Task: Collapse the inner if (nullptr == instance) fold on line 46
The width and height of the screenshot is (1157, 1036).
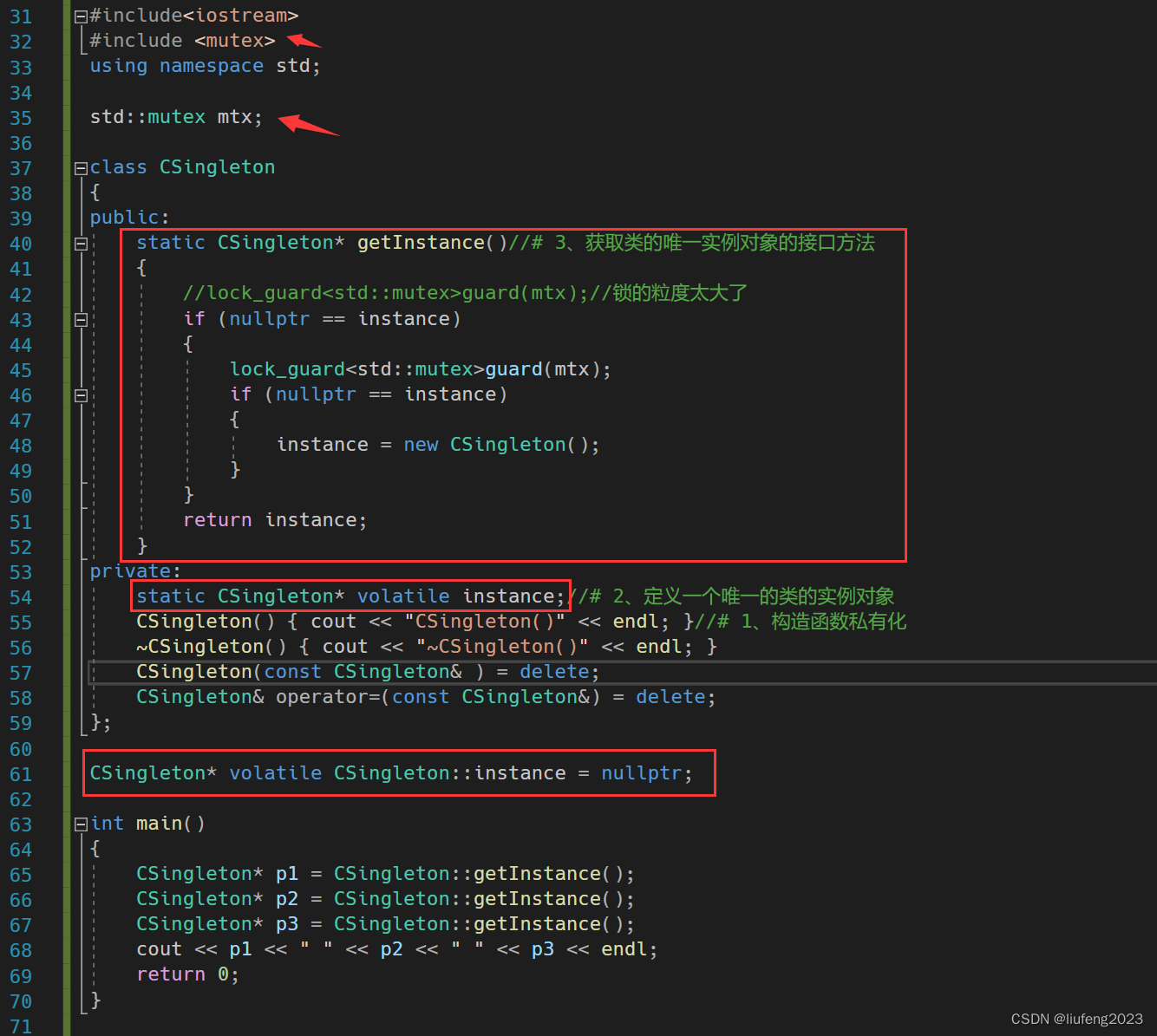Action: point(81,395)
